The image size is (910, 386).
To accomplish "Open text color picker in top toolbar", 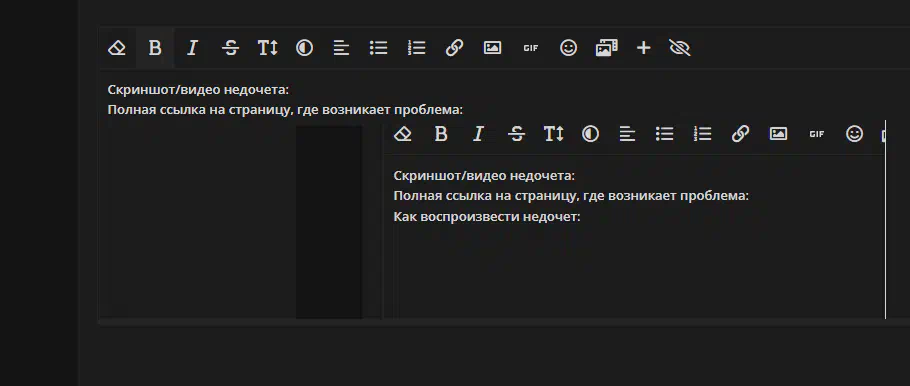I will click(x=304, y=48).
